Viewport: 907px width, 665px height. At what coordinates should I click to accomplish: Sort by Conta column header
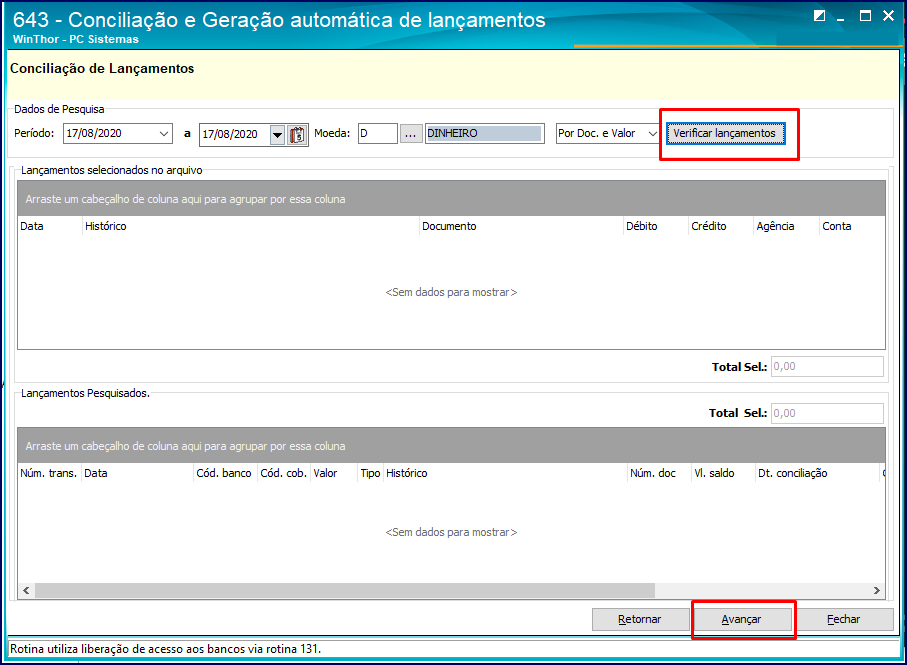[x=852, y=226]
